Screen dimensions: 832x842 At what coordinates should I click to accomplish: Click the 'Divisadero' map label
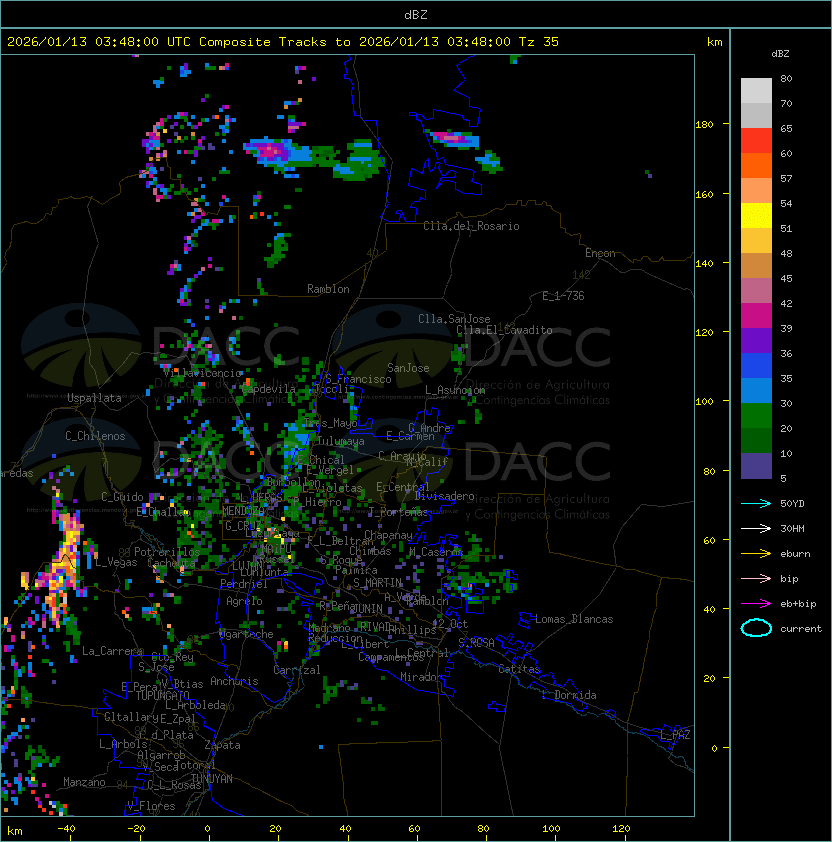point(444,496)
